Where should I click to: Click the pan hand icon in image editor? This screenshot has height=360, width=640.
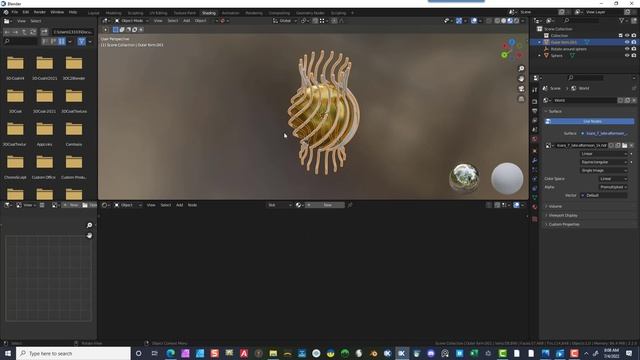89,236
